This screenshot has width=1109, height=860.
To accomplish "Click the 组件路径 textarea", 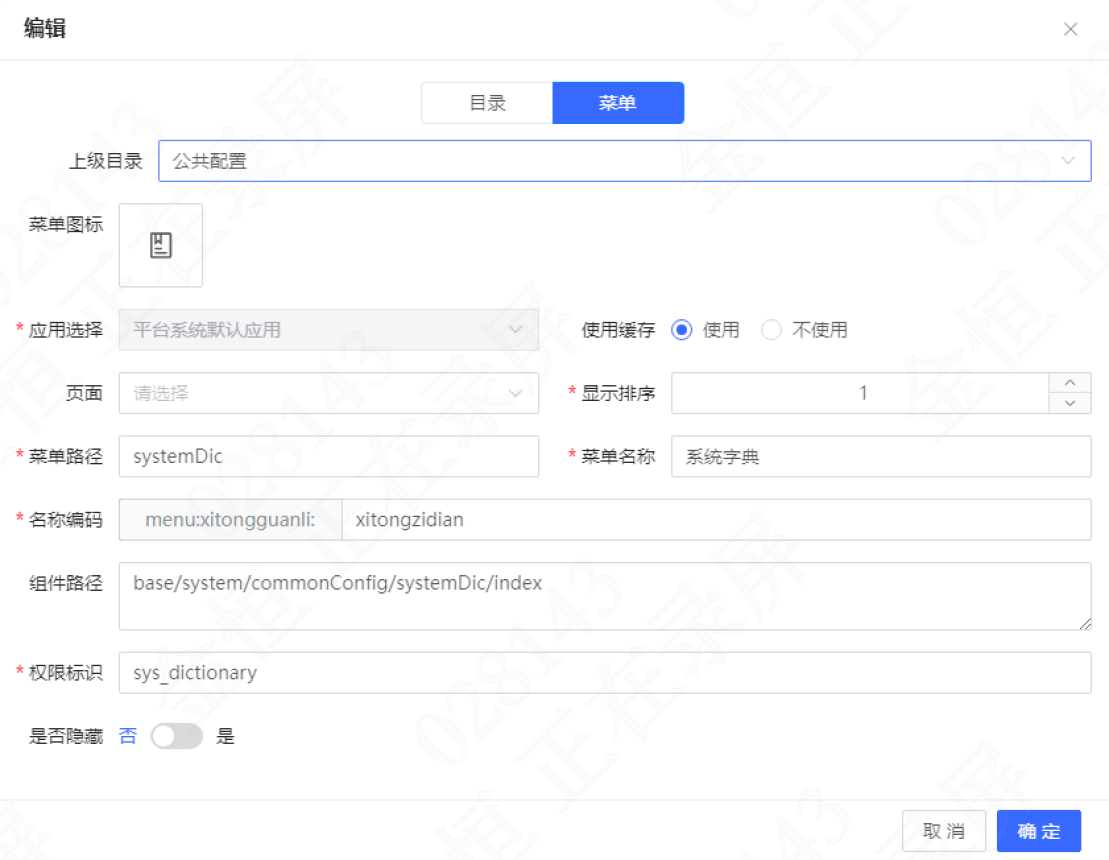I will point(605,596).
